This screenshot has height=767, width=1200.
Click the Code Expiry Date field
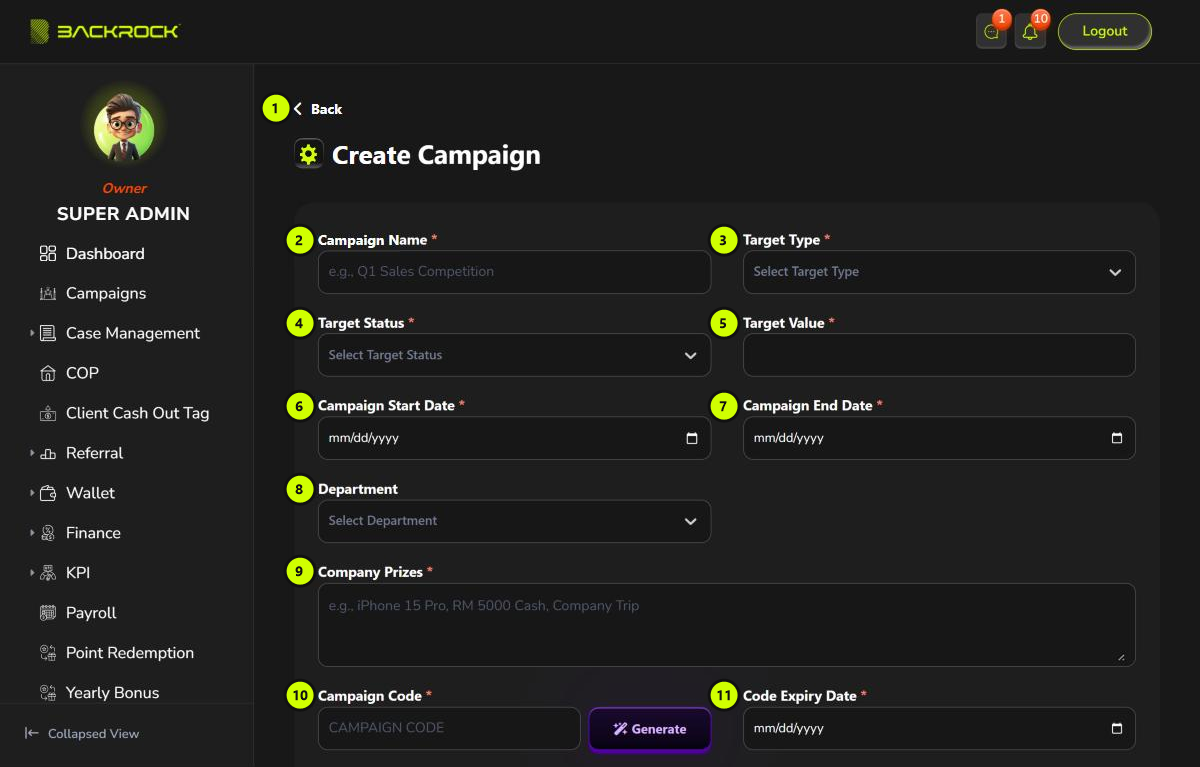939,728
